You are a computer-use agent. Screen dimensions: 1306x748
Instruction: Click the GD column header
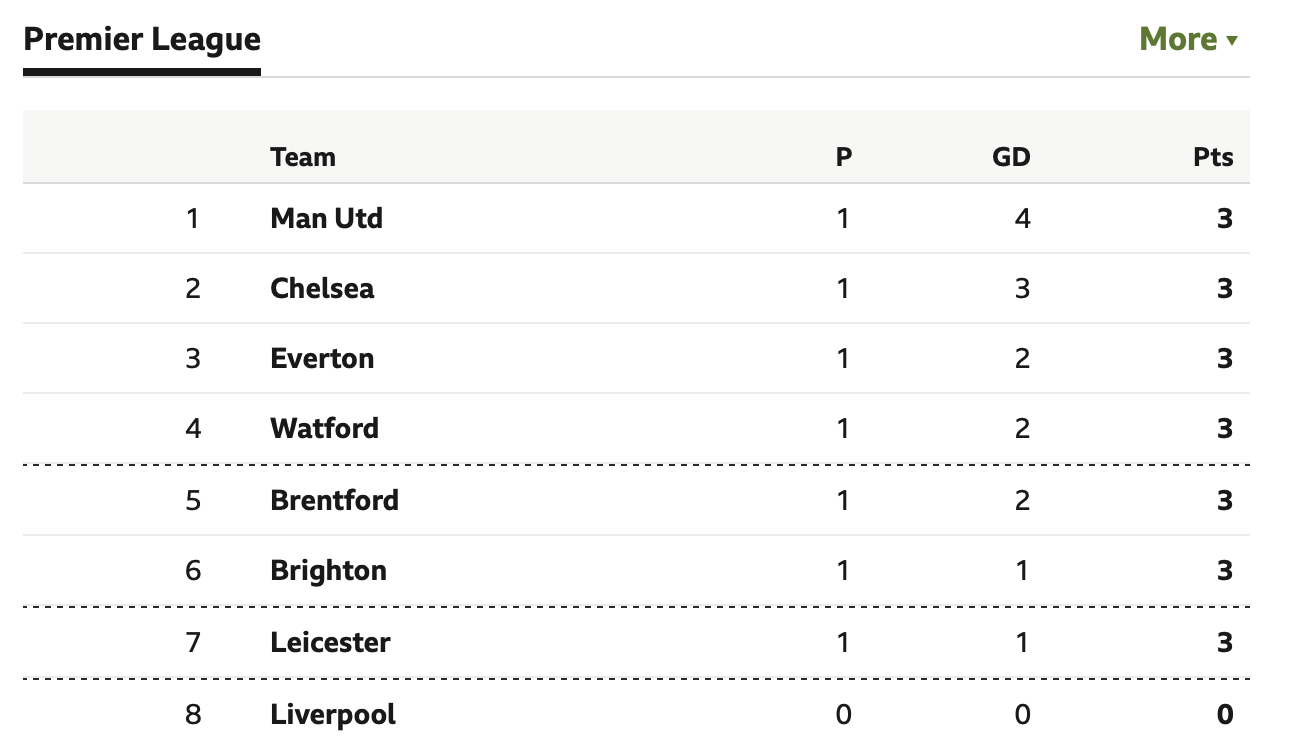tap(1012, 157)
